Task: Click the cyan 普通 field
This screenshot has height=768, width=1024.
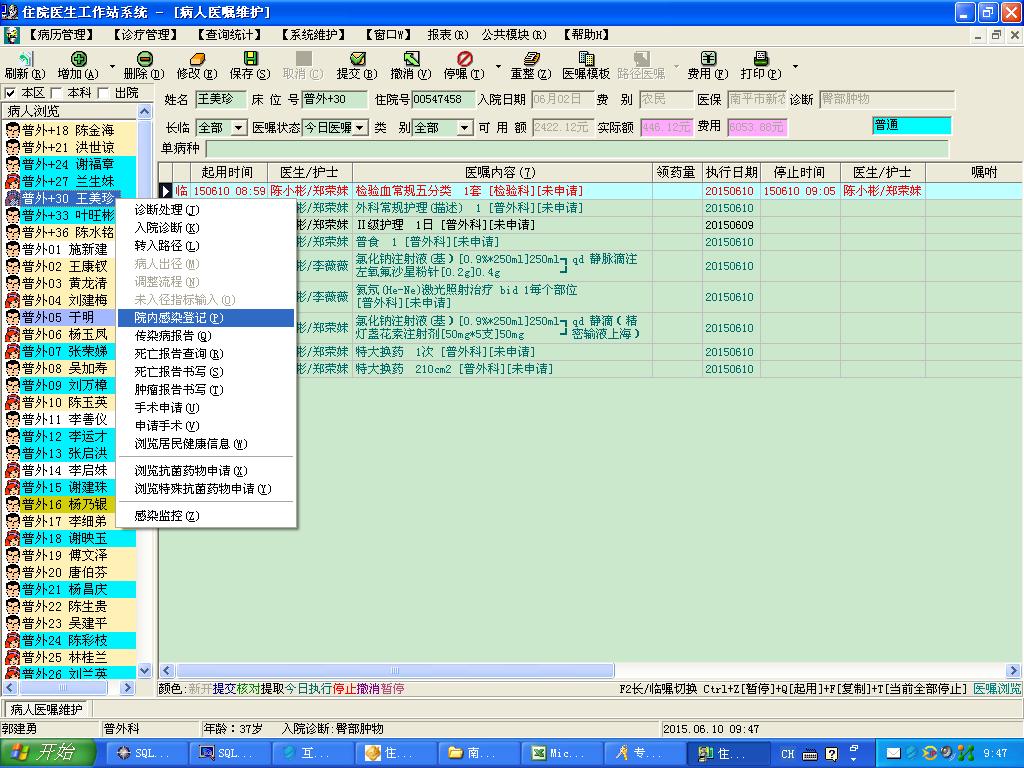Action: click(911, 125)
